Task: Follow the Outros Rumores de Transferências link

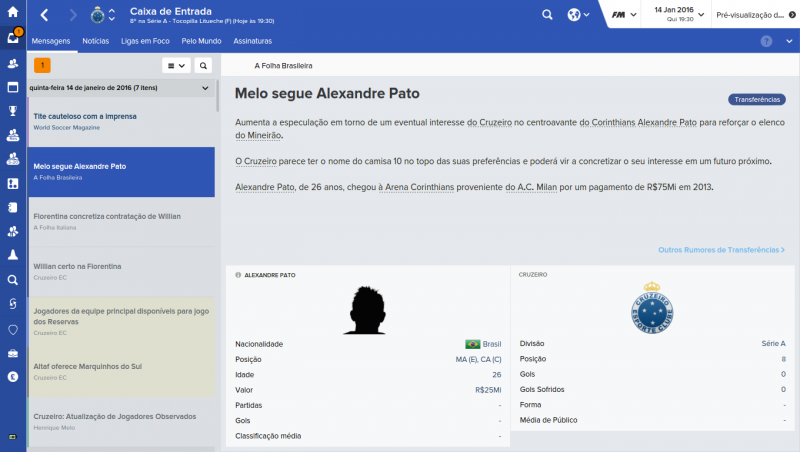Action: point(721,249)
